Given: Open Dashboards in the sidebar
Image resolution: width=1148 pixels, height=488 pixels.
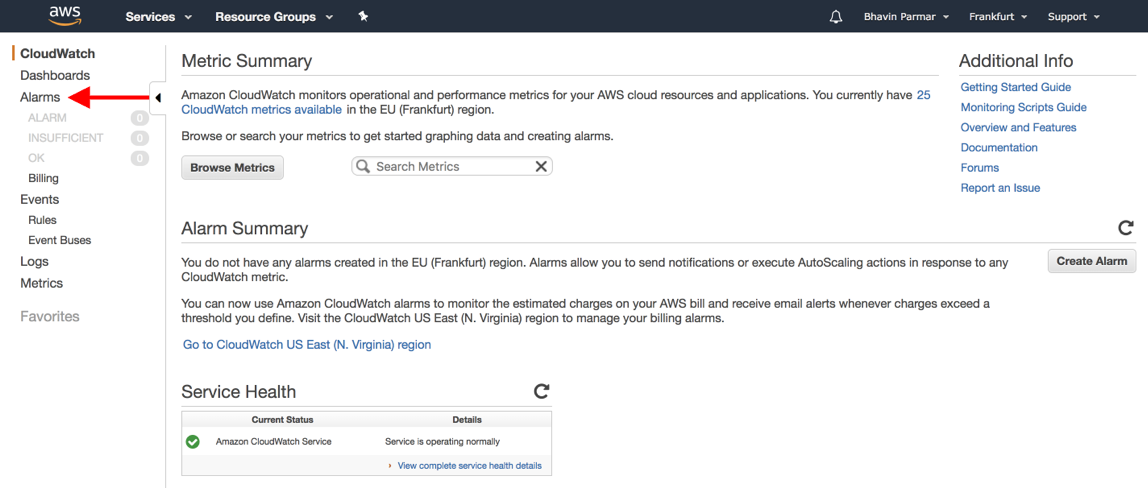Looking at the screenshot, I should click(x=55, y=75).
